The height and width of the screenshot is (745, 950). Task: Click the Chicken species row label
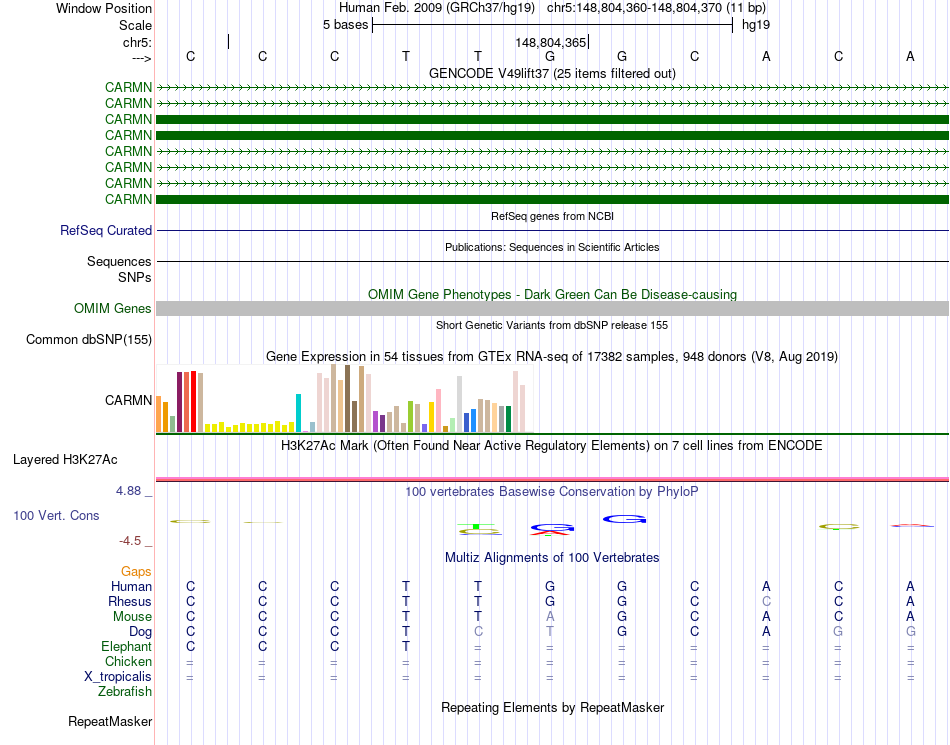coord(128,661)
